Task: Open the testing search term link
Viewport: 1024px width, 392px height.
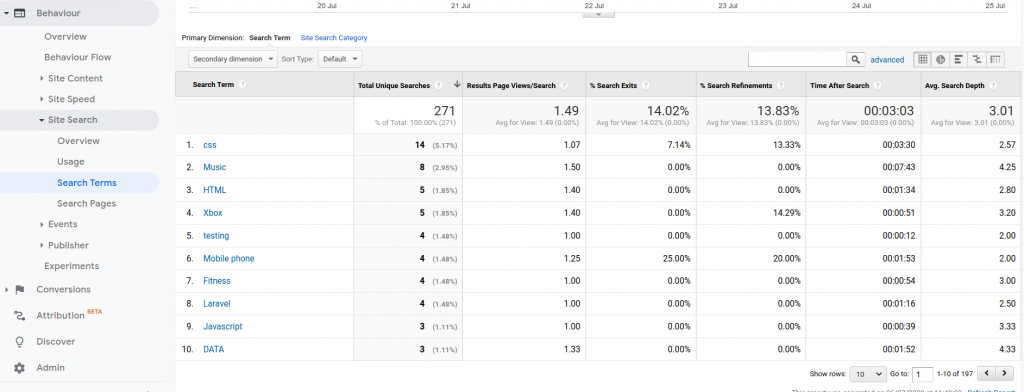Action: pos(216,236)
